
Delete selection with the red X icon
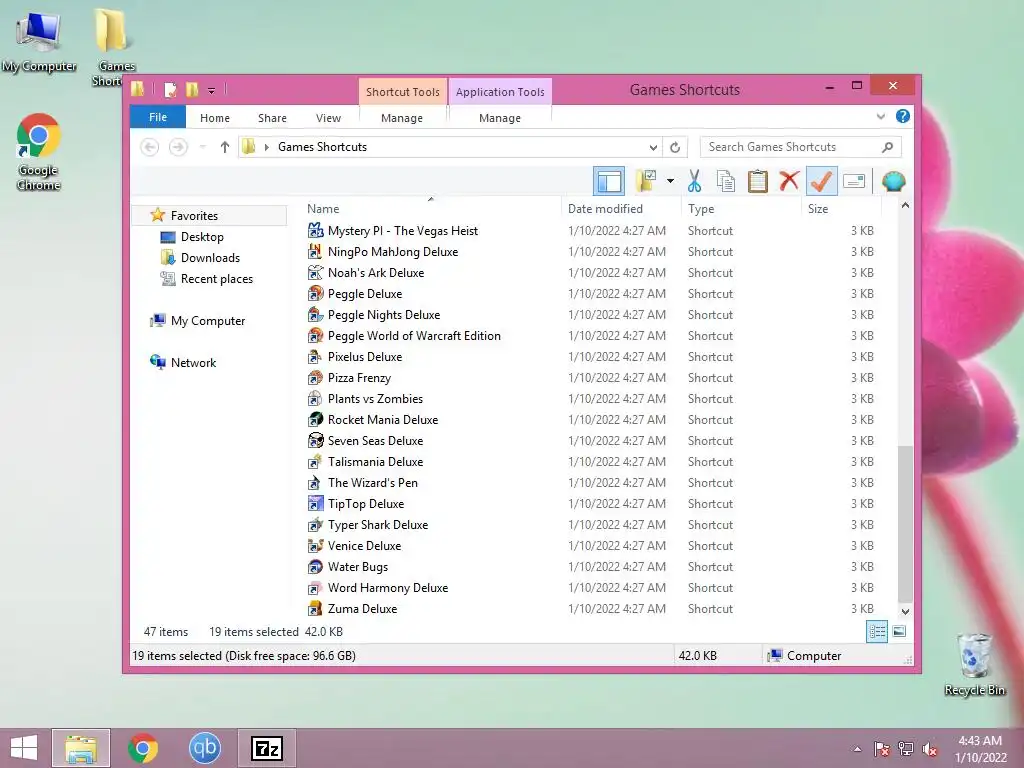point(789,181)
